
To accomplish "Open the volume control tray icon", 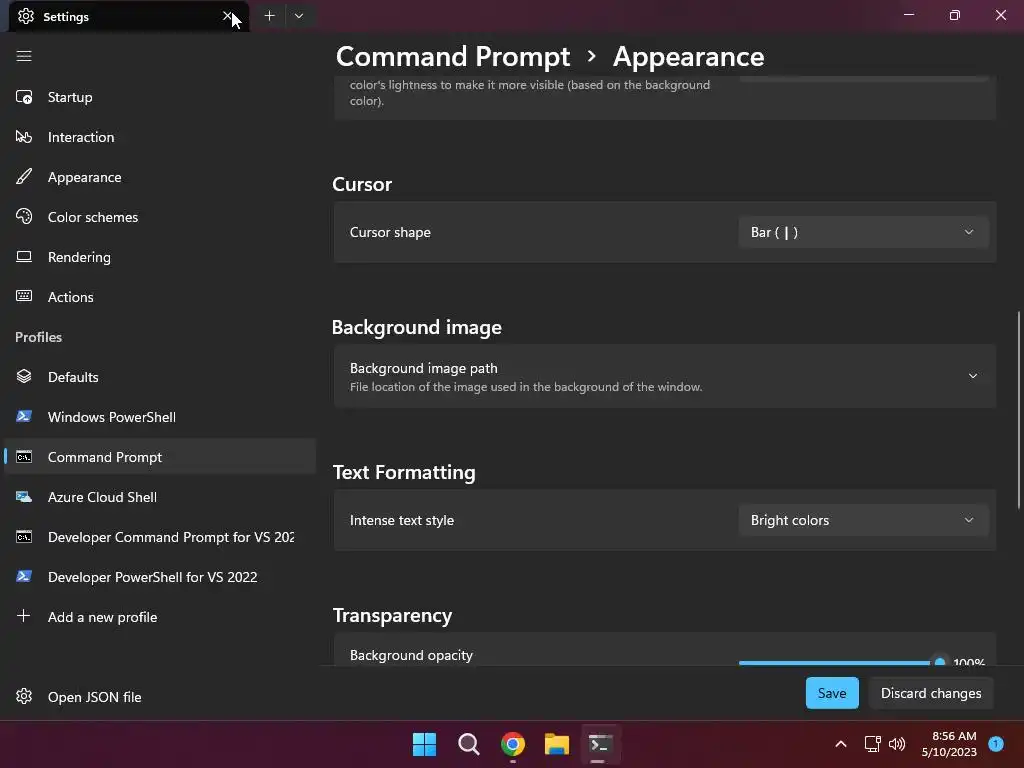I will click(897, 744).
